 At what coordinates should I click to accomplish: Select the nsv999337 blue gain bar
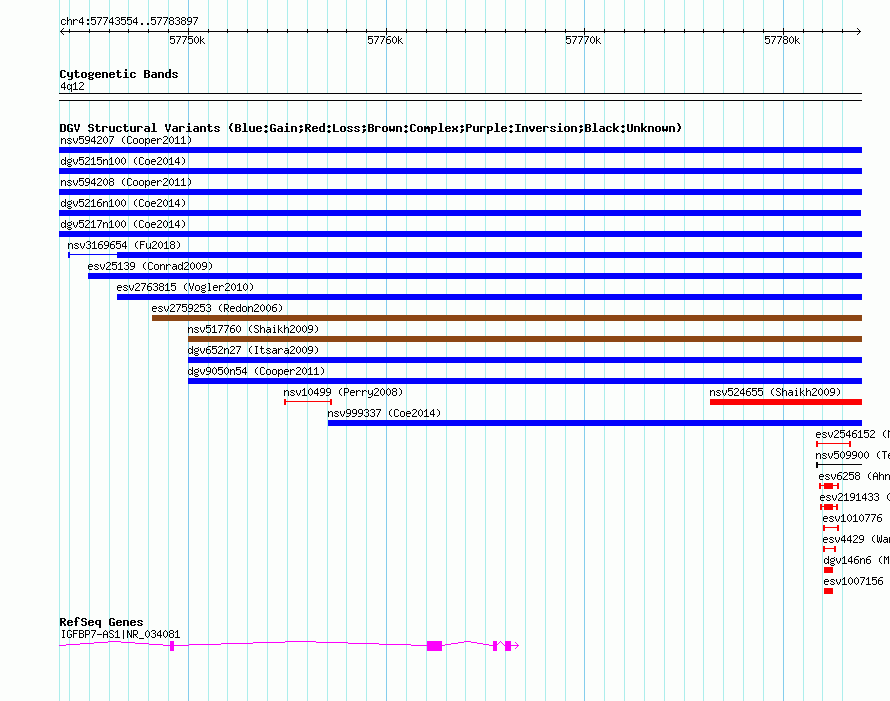[595, 423]
